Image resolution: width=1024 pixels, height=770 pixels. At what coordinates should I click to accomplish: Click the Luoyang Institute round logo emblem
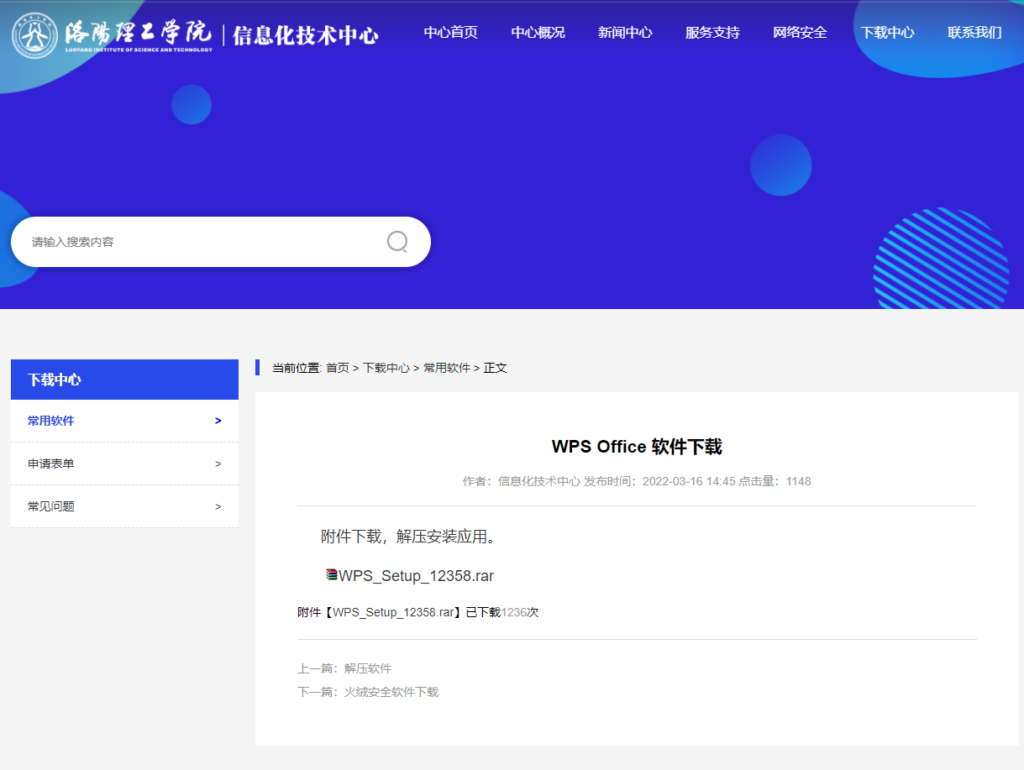[x=35, y=36]
